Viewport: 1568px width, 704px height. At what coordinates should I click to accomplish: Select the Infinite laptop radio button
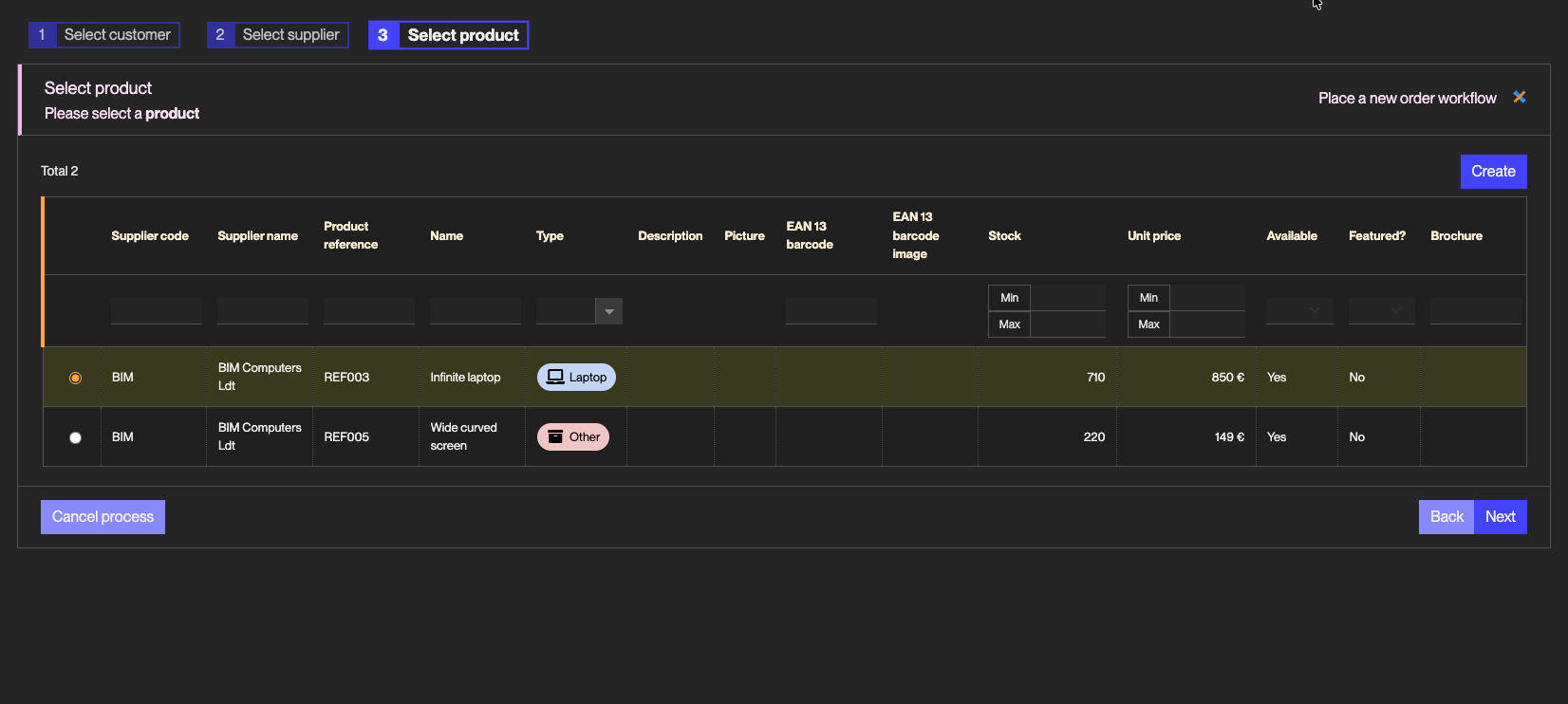(75, 378)
